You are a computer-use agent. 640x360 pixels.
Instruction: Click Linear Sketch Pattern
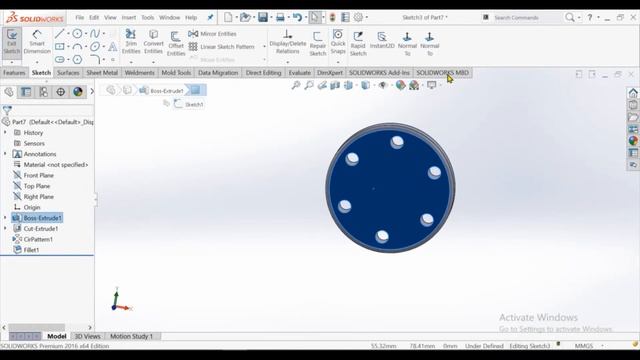click(222, 47)
